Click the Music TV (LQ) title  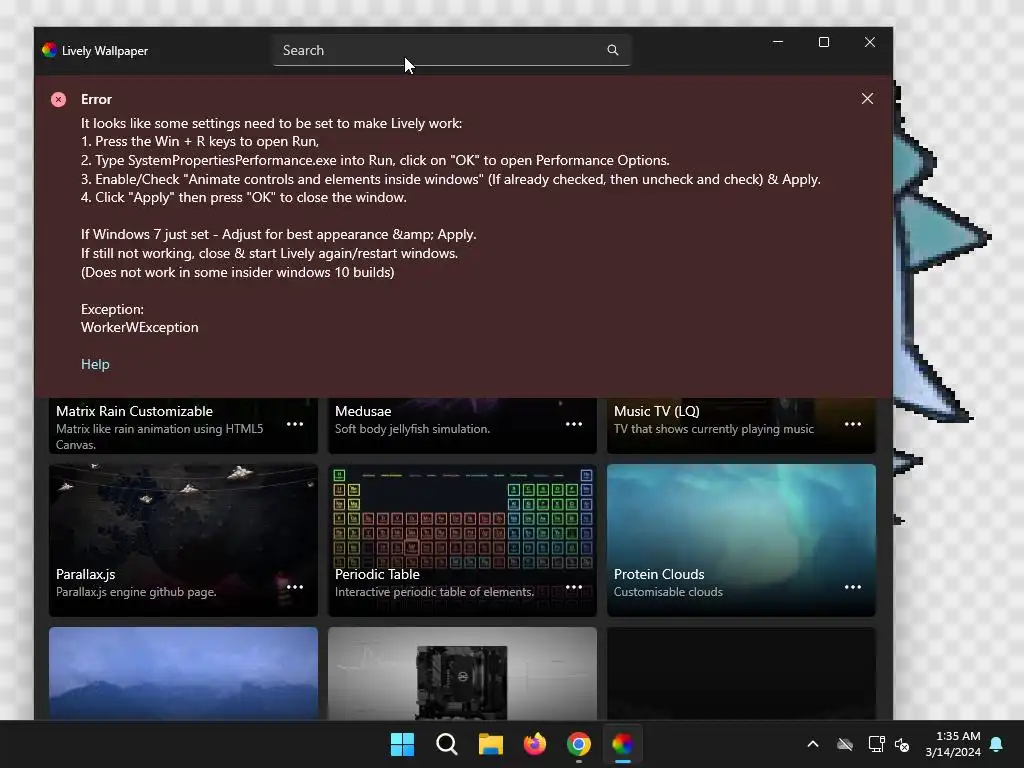click(656, 411)
